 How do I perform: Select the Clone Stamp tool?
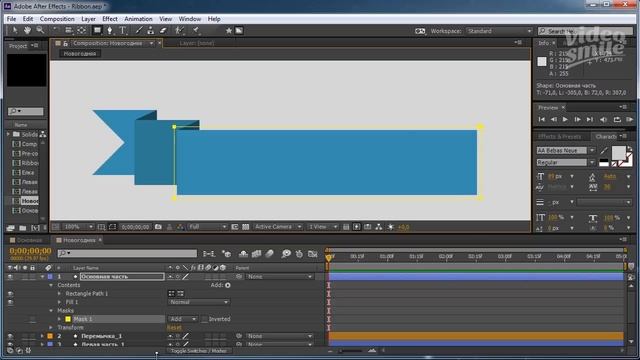[151, 31]
